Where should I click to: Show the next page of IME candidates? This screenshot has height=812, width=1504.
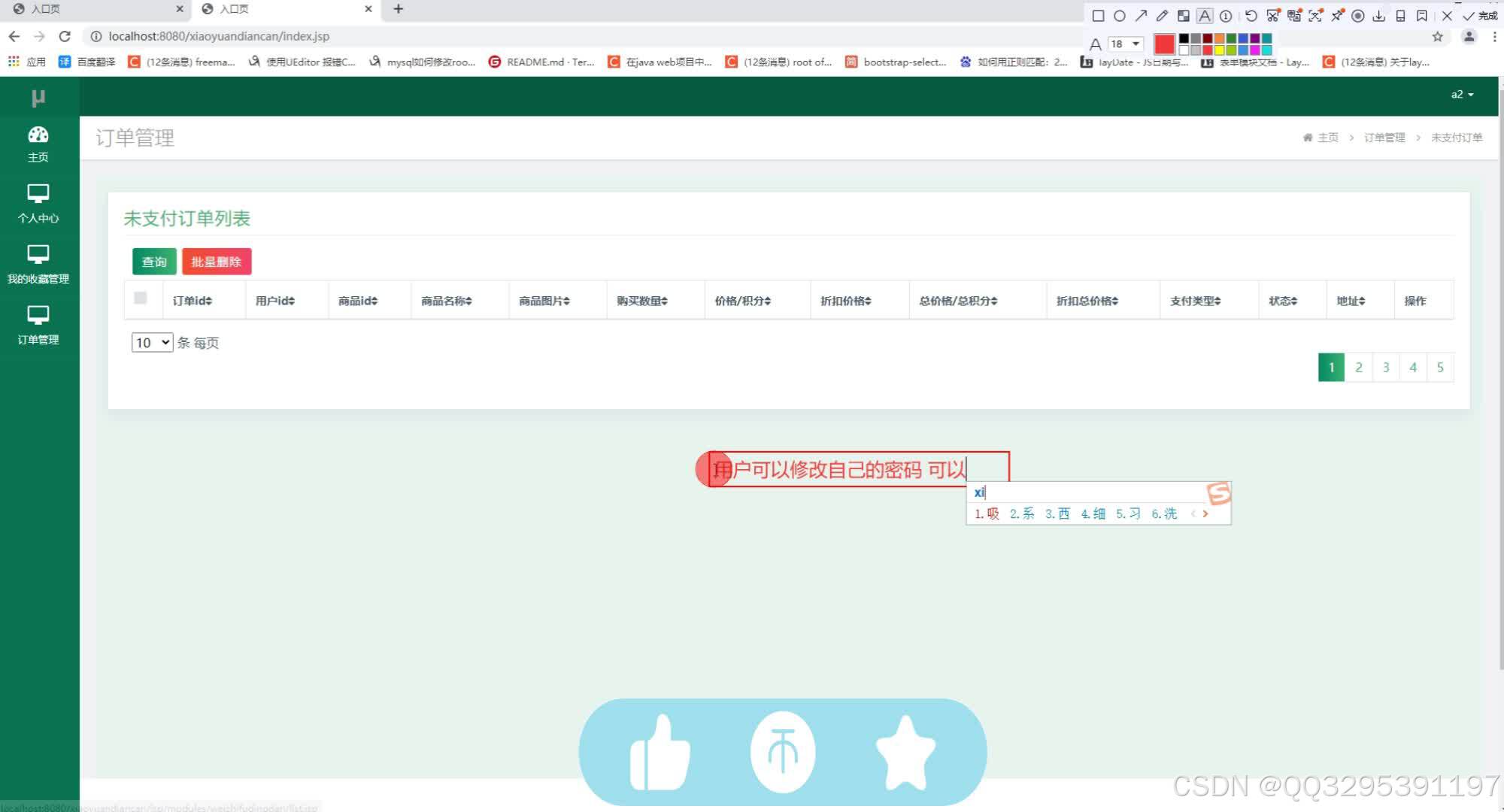(1205, 514)
